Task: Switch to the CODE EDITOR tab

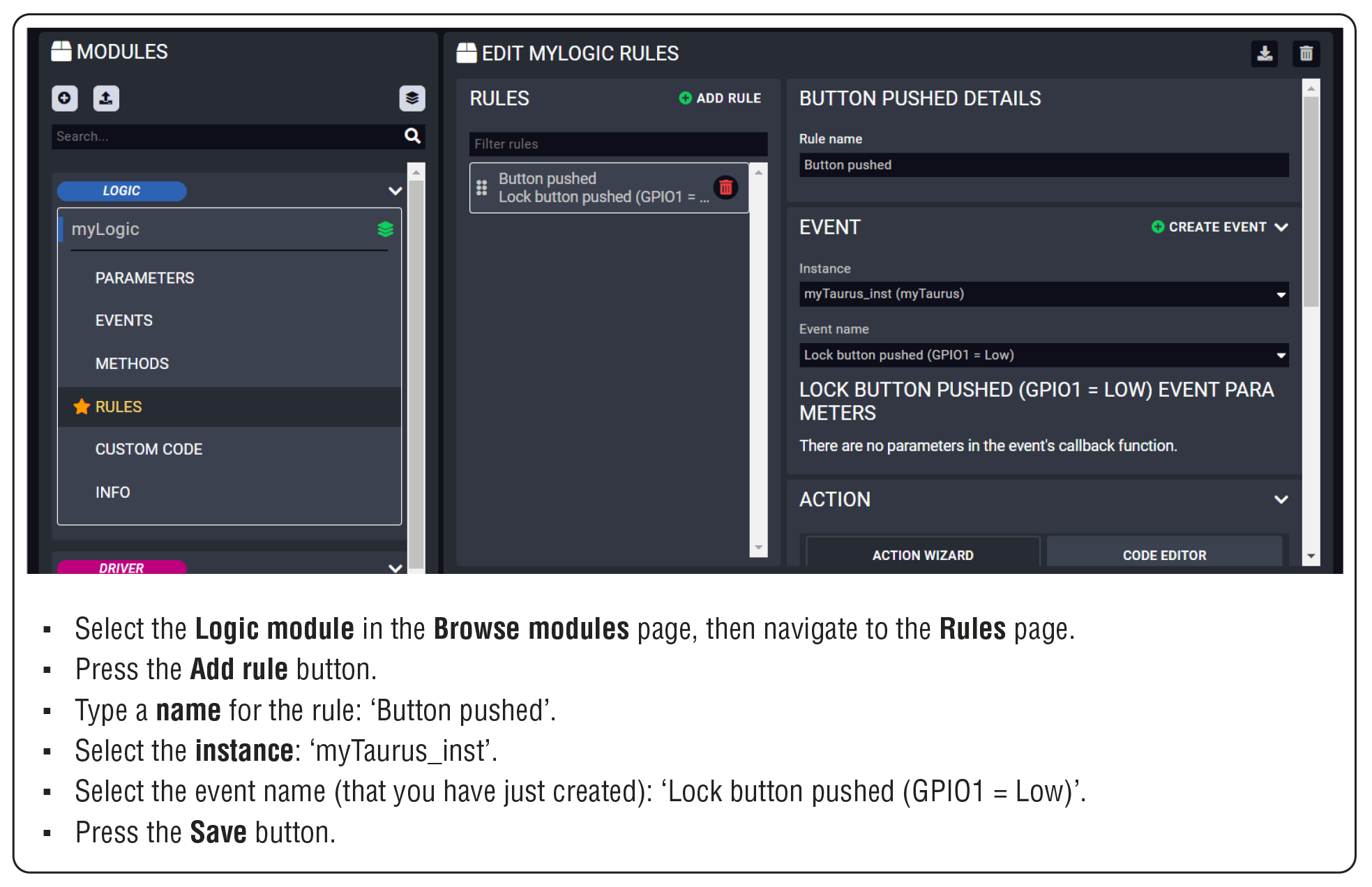Action: 1163,555
